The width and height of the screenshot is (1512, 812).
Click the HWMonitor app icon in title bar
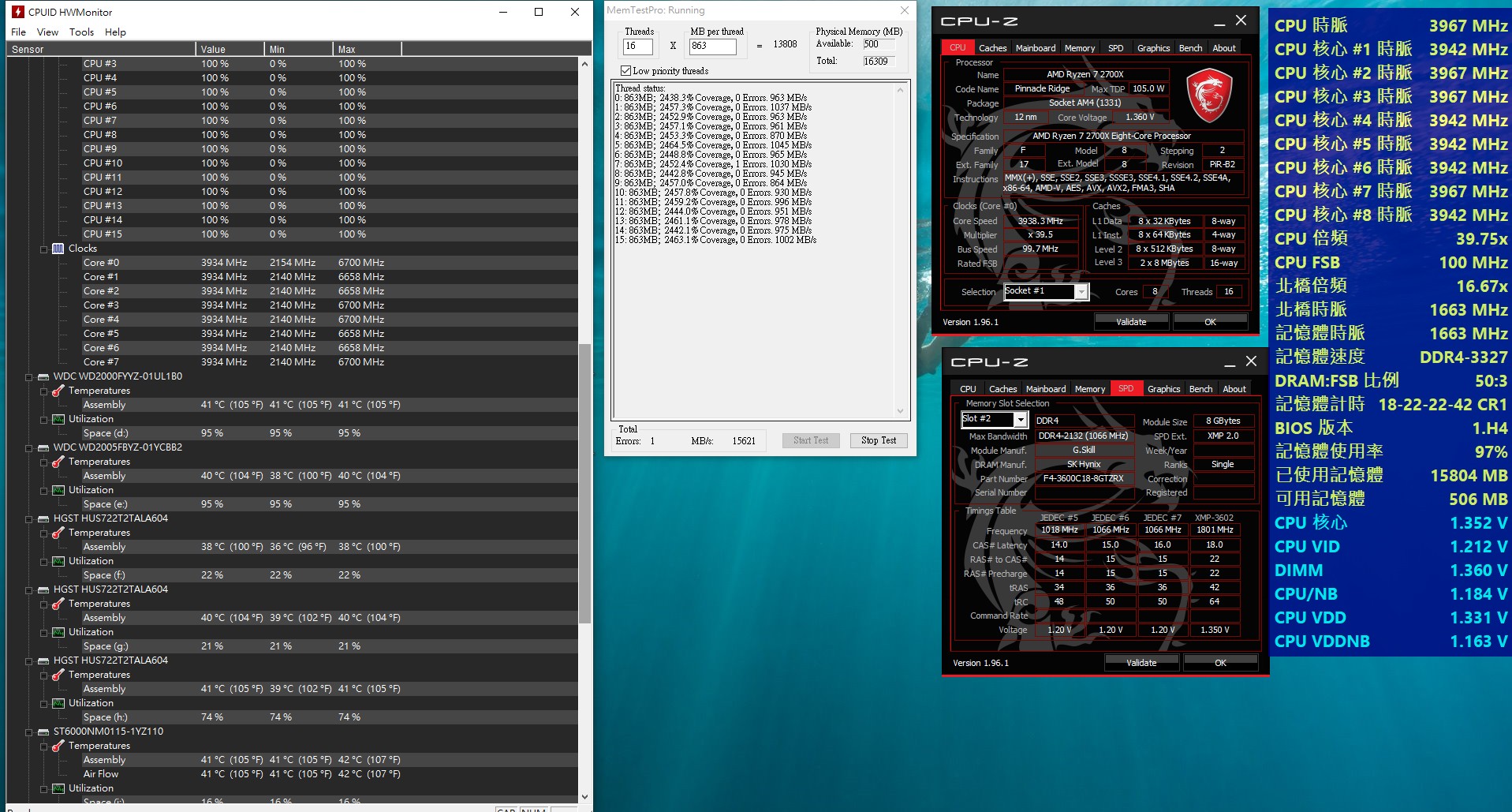pyautogui.click(x=17, y=12)
